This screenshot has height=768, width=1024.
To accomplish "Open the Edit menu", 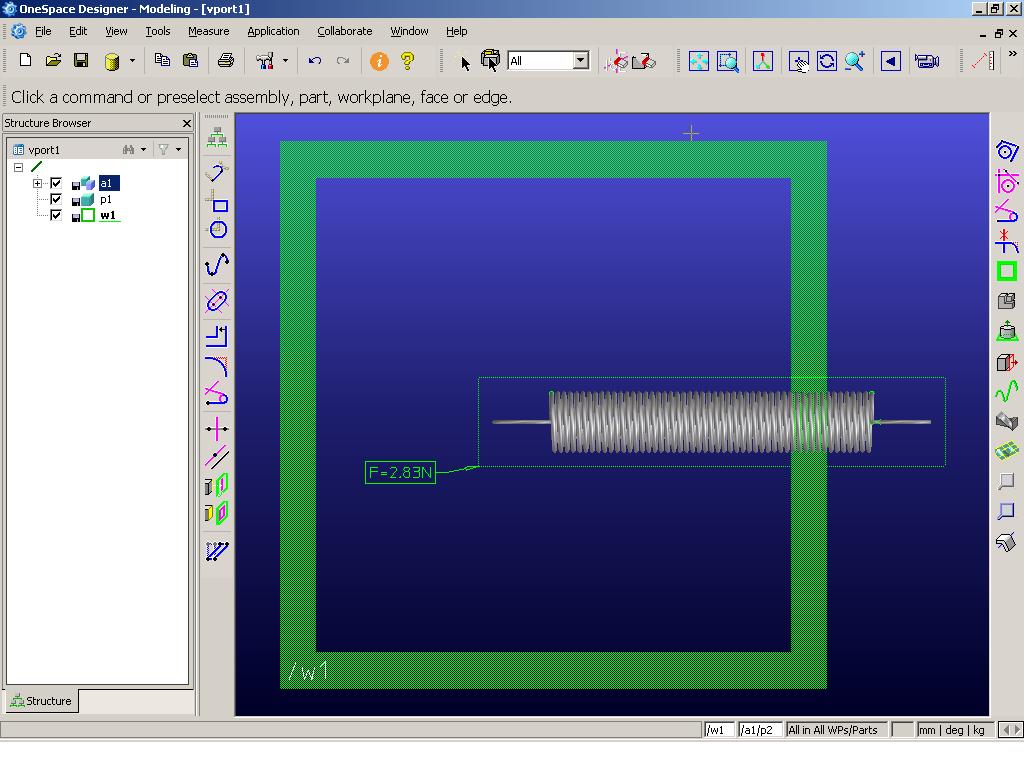I will [x=78, y=31].
